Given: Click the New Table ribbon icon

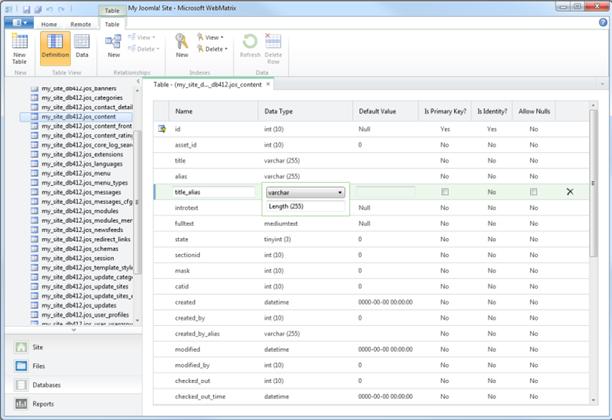Looking at the screenshot, I should pyautogui.click(x=20, y=49).
